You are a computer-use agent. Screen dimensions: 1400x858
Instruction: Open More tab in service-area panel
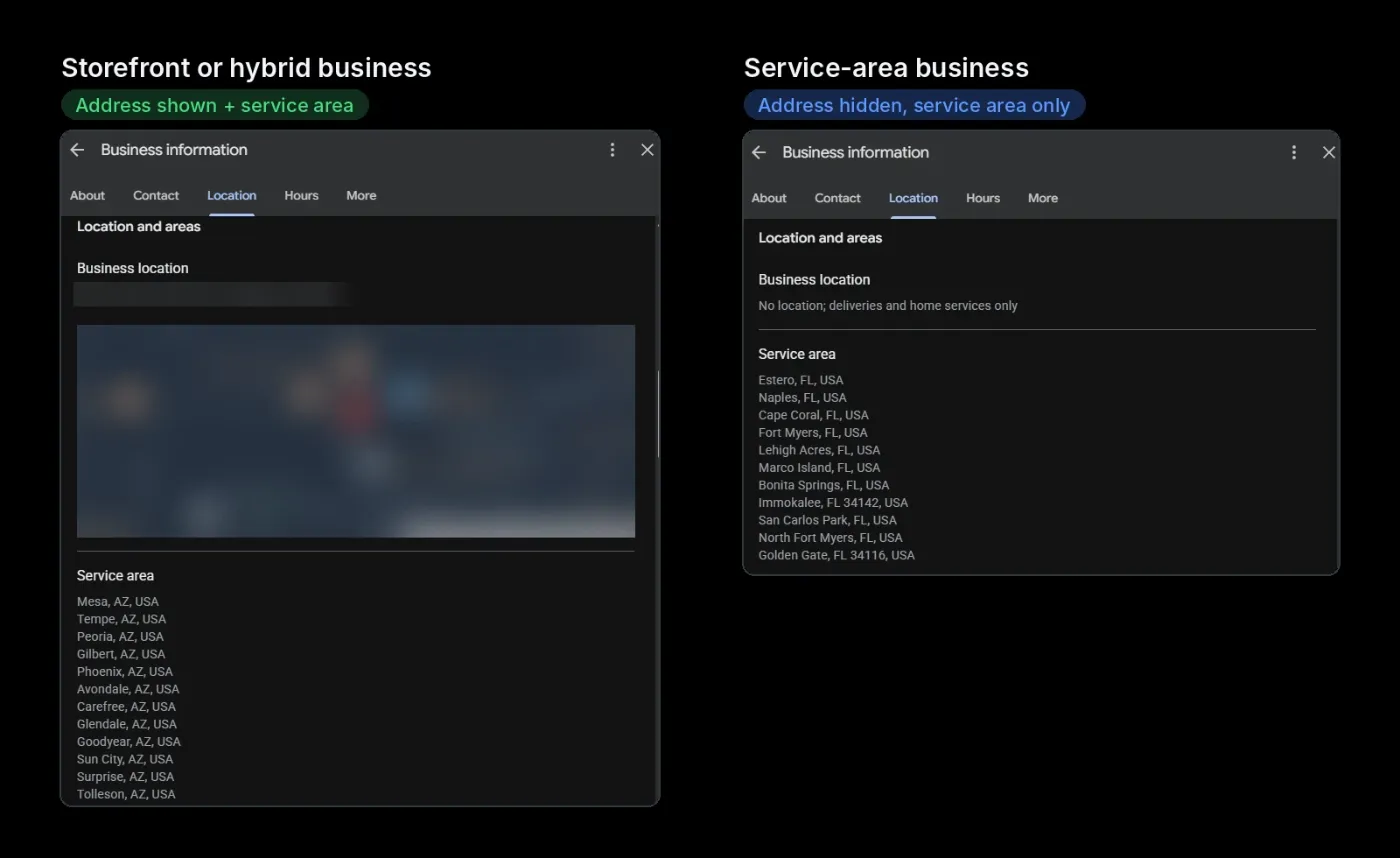1043,198
